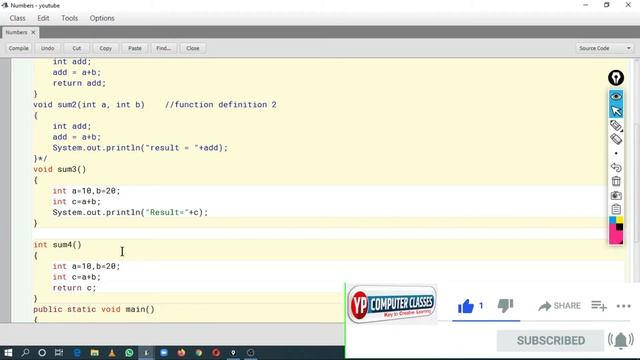Click the thumbs up like icon
The height and width of the screenshot is (360, 640).
pyautogui.click(x=466, y=306)
